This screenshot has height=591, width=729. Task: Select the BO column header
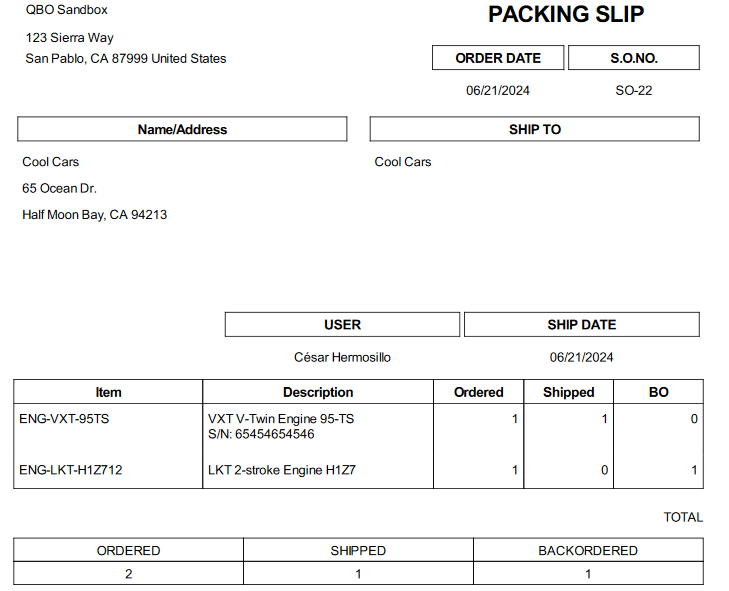point(658,392)
